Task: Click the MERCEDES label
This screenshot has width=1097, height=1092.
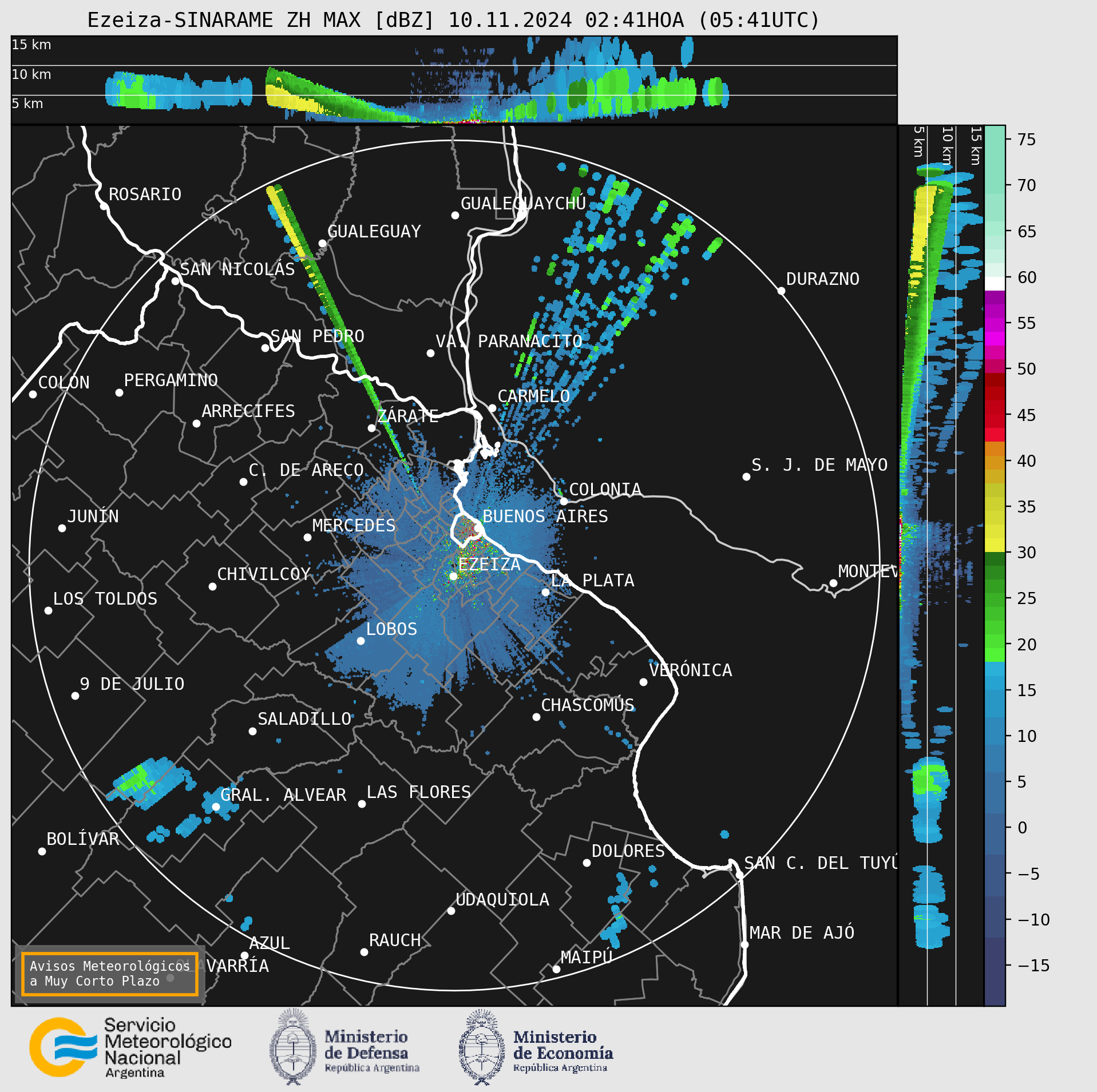Action: point(354,526)
